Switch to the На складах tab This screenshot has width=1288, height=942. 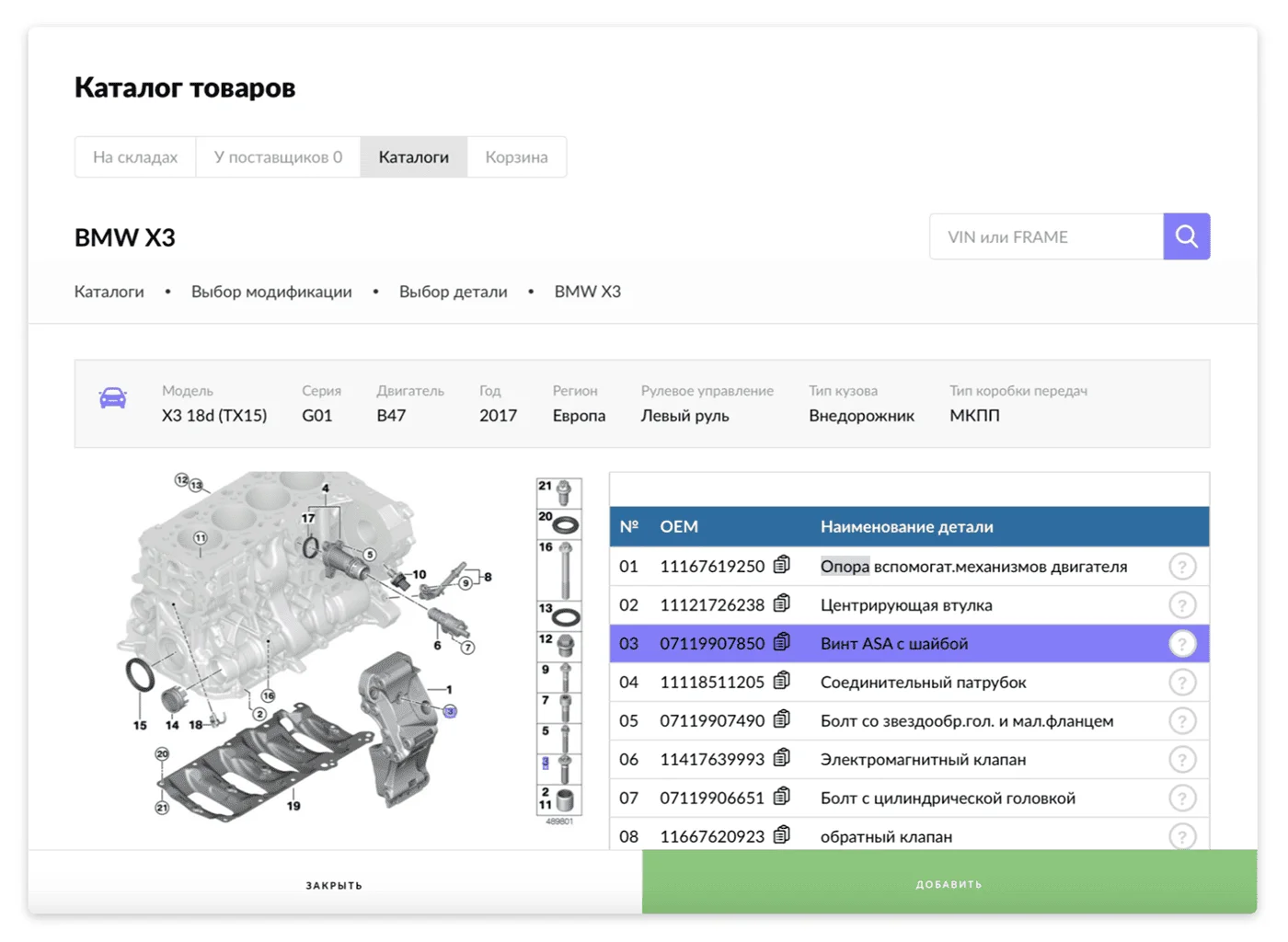[x=135, y=157]
